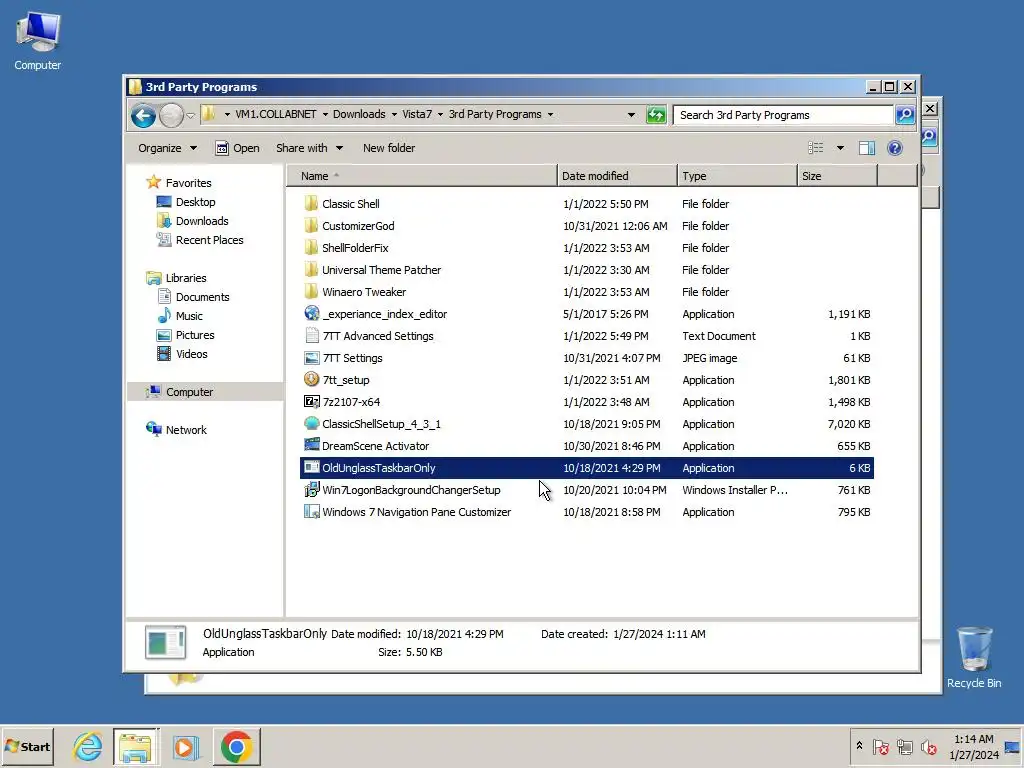Open the Organize dropdown menu
This screenshot has width=1024, height=768.
(x=167, y=148)
